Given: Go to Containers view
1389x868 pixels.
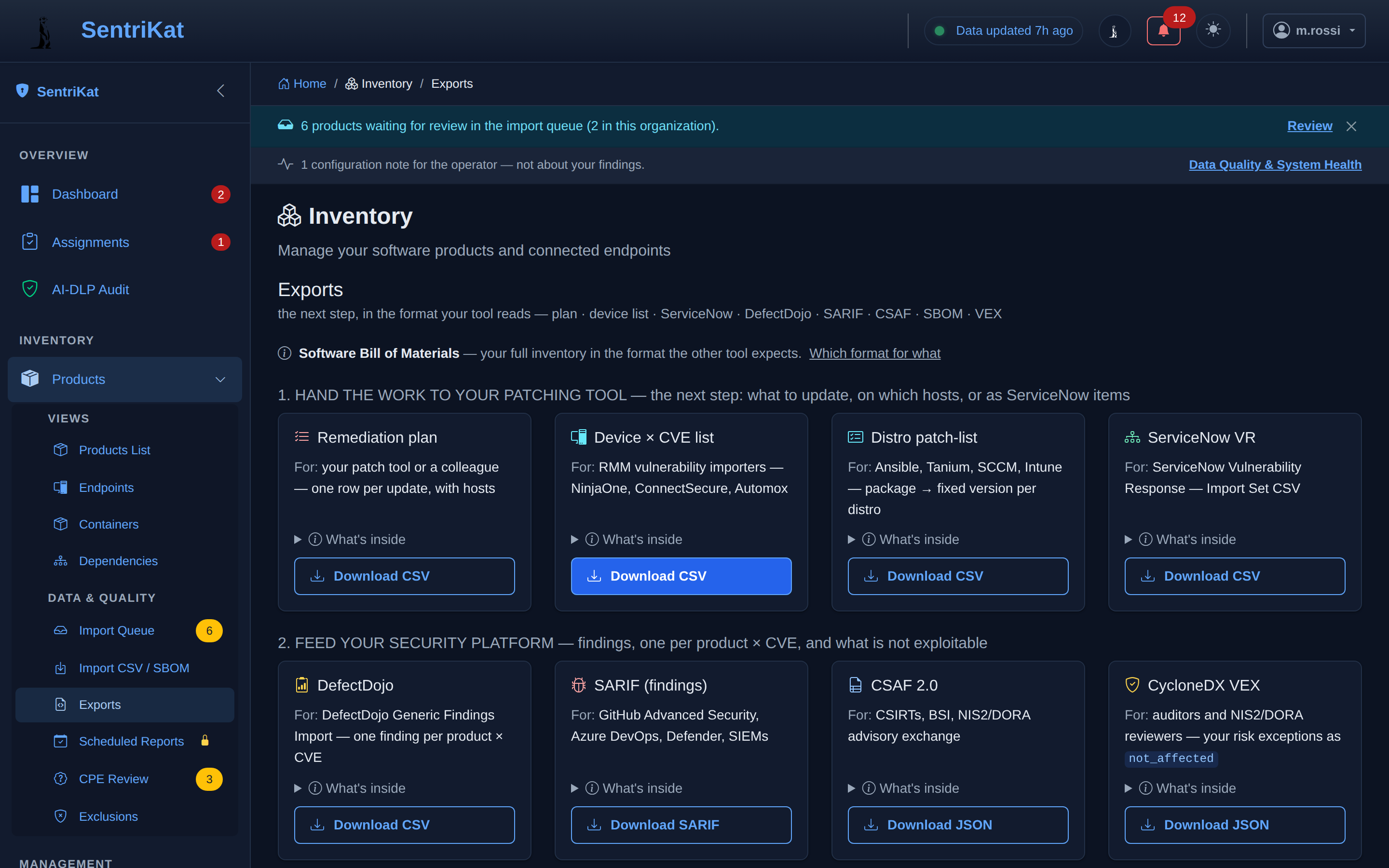Looking at the screenshot, I should click(x=124, y=524).
